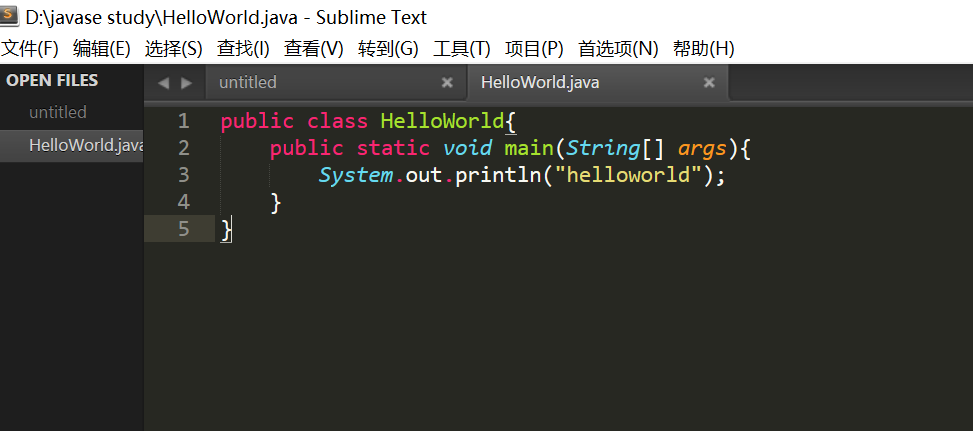
Task: Click the "helloworld" string literal
Action: point(628,175)
